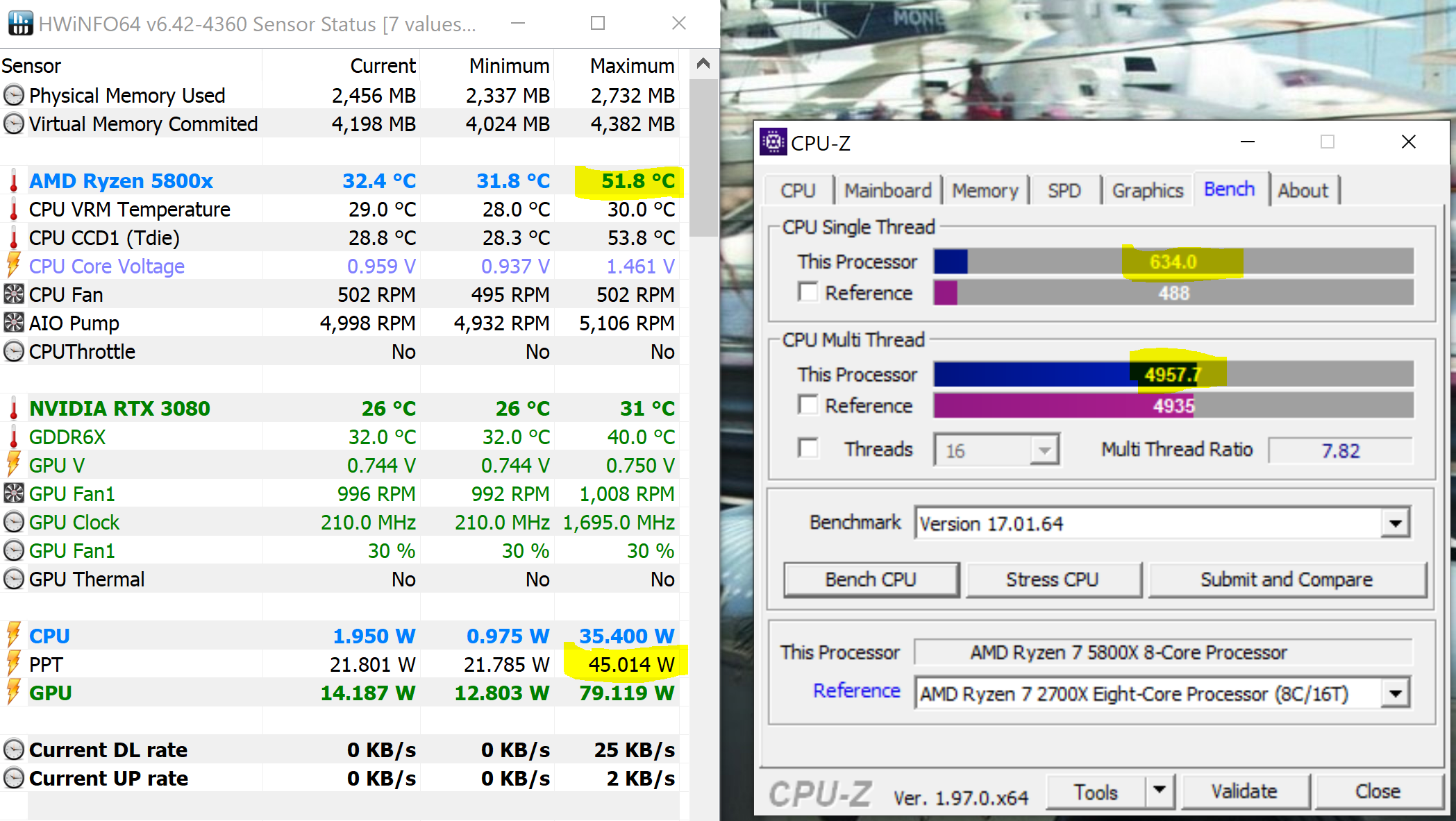Image resolution: width=1456 pixels, height=821 pixels.
Task: Enable Single Thread Reference checkbox
Action: (x=808, y=292)
